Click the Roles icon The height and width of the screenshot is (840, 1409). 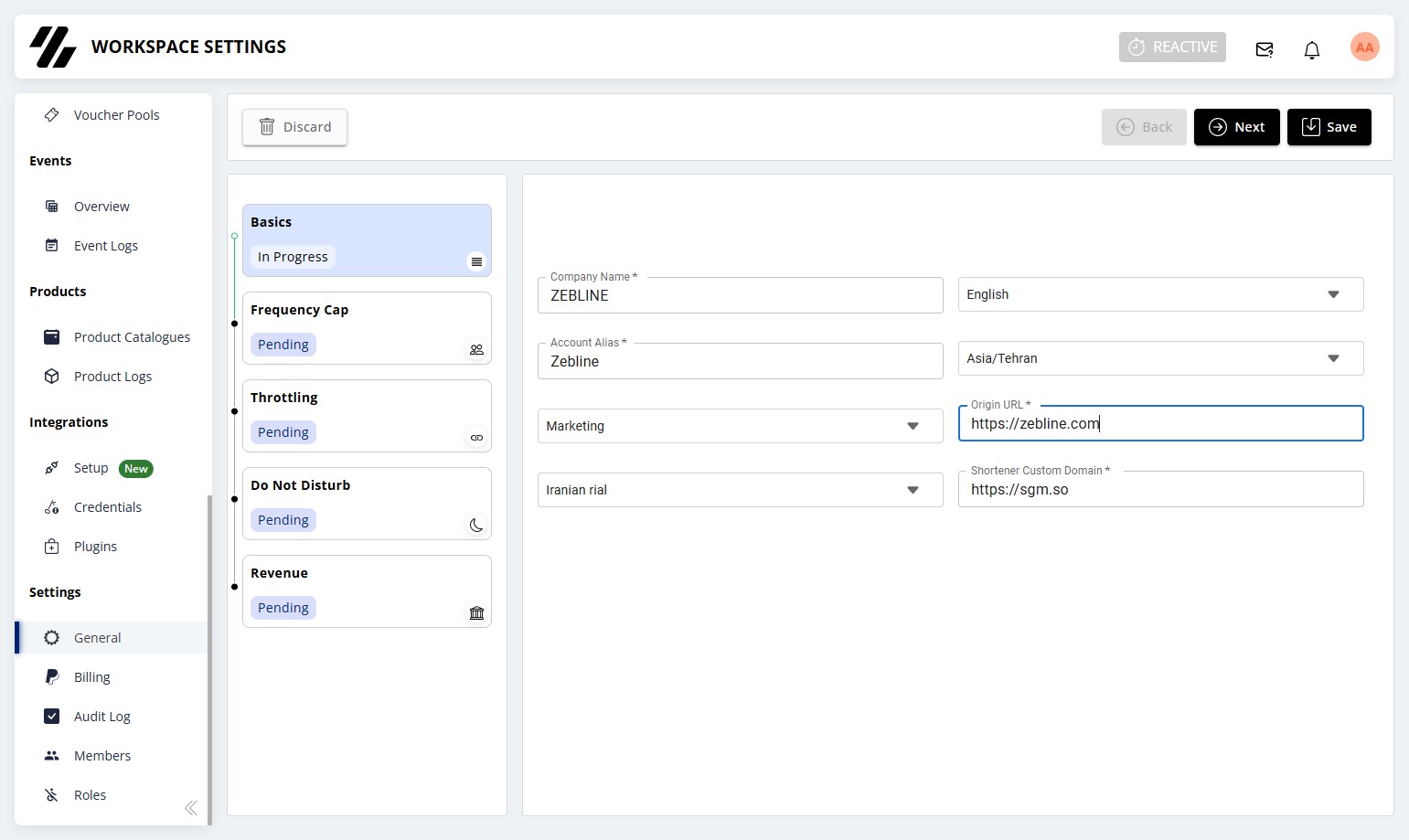coord(52,795)
